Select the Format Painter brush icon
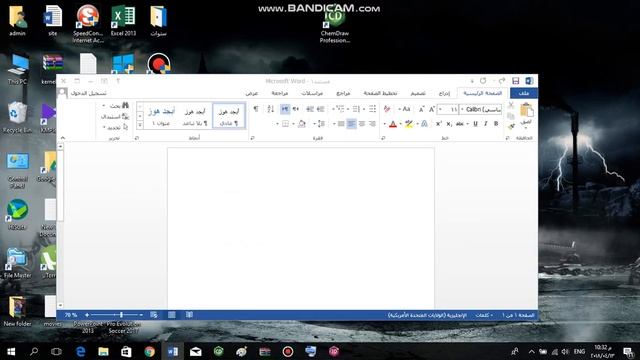 pyautogui.click(x=511, y=127)
